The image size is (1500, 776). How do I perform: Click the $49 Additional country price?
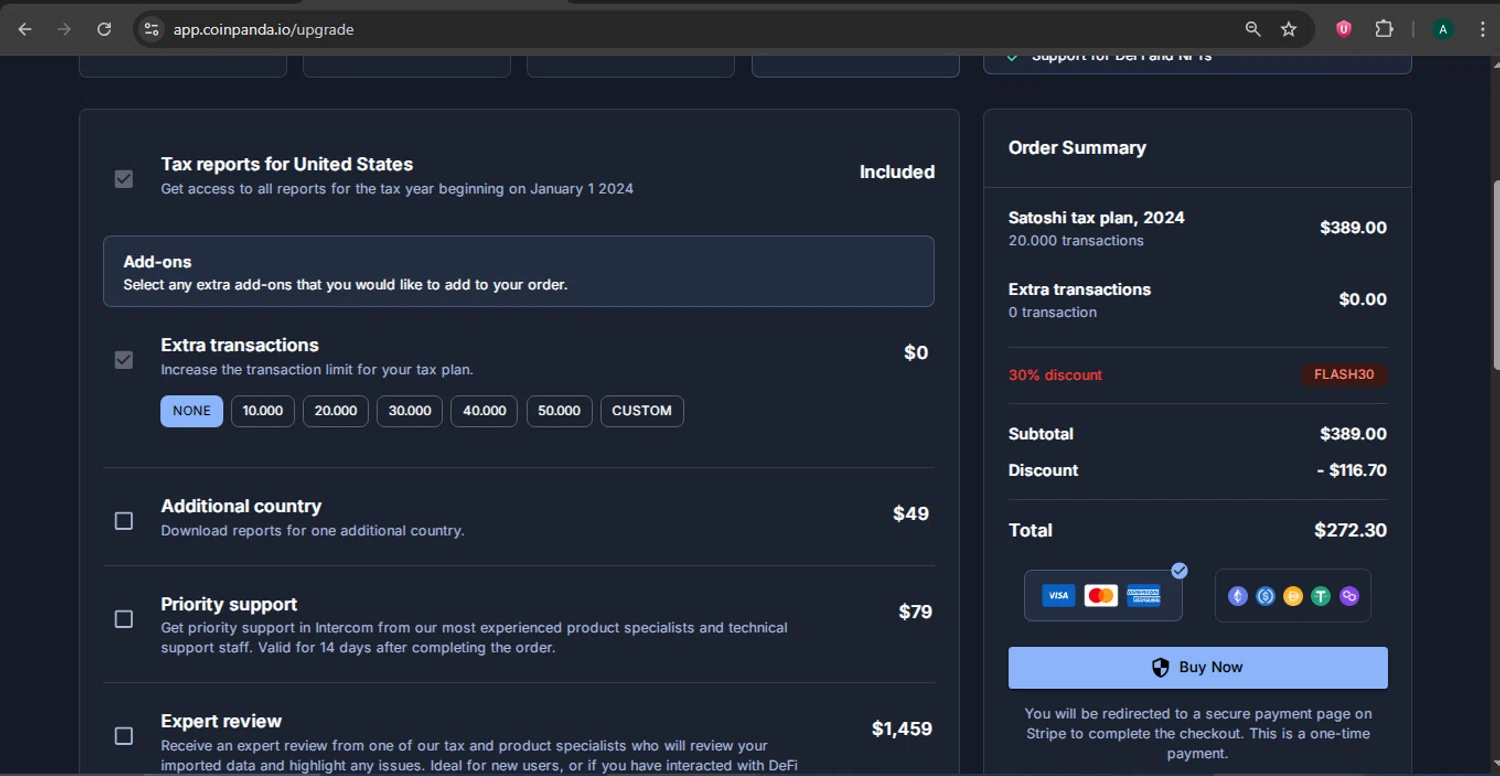pos(911,514)
